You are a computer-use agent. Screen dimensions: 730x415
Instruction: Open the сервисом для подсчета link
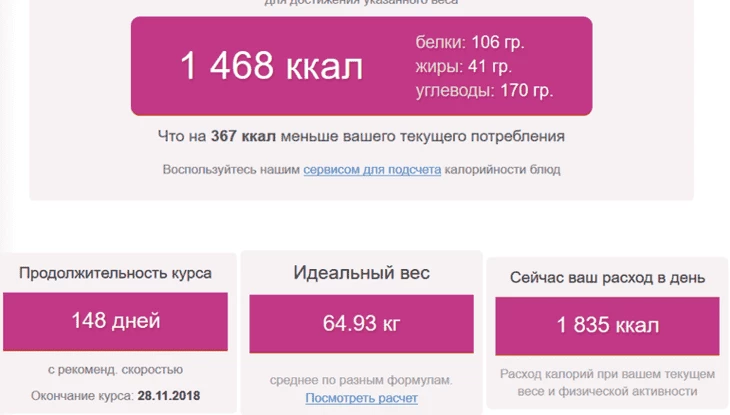[x=372, y=170]
